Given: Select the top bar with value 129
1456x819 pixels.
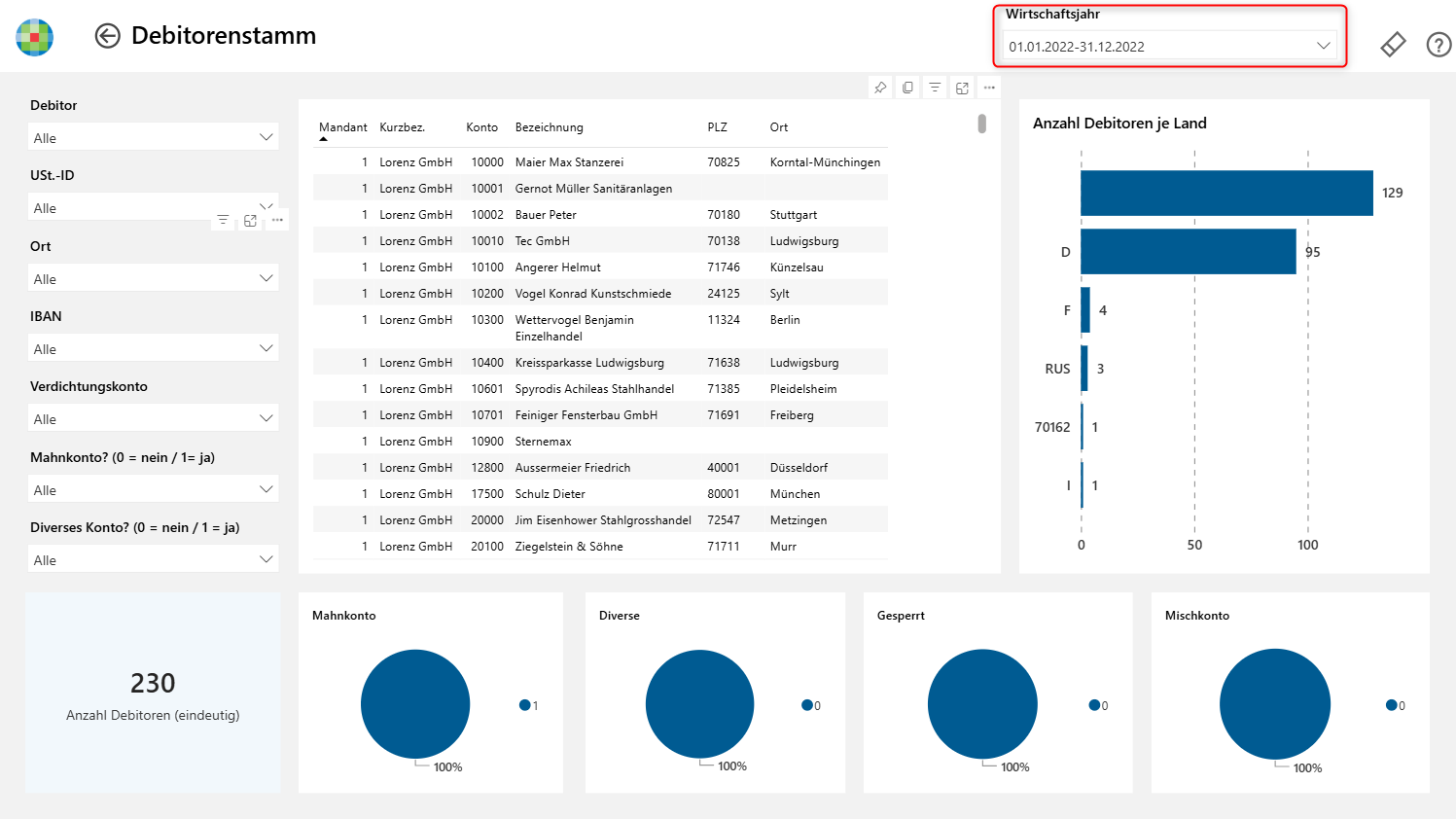Looking at the screenshot, I should tap(1226, 193).
